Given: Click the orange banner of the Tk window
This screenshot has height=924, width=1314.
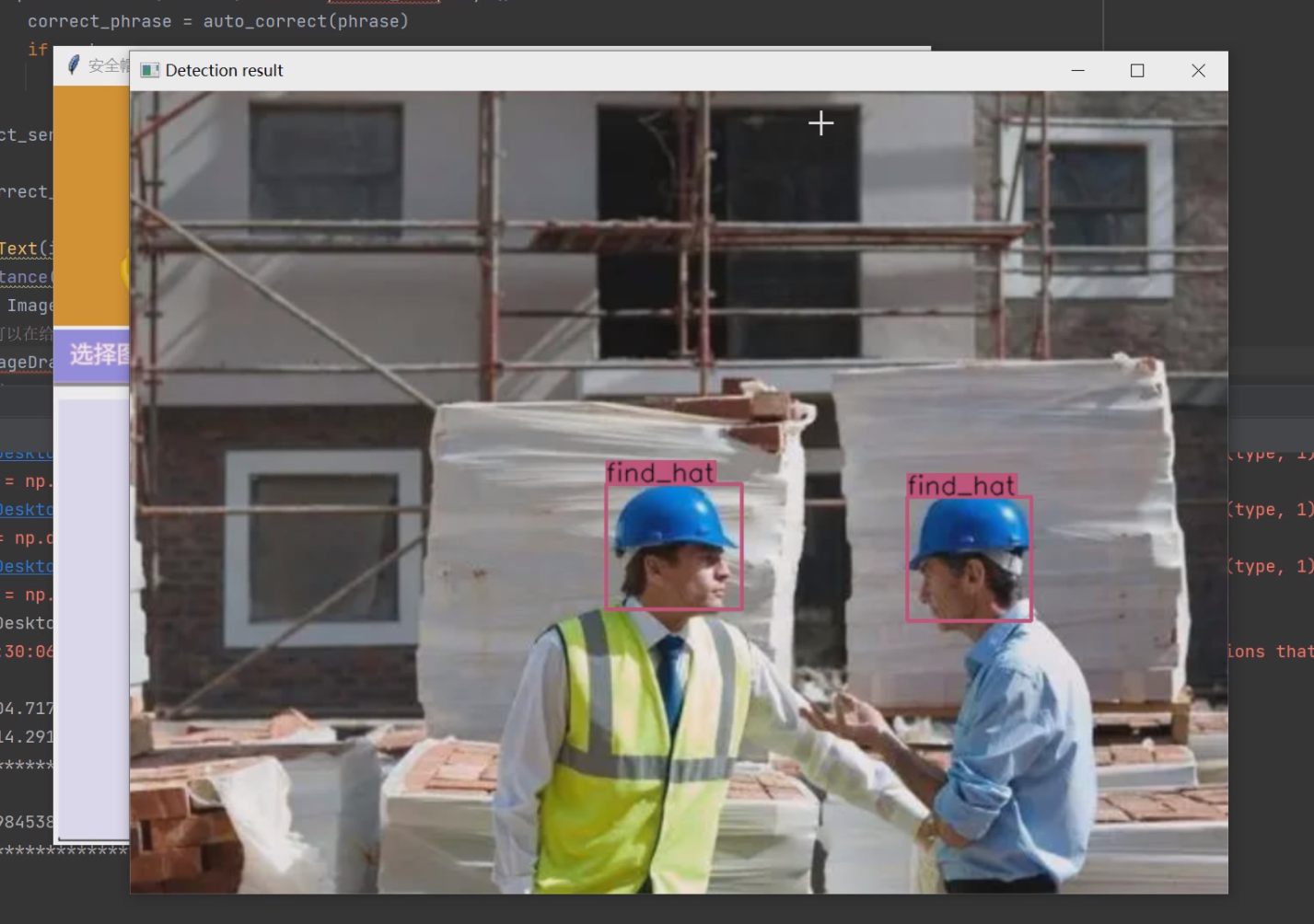Looking at the screenshot, I should point(91,205).
